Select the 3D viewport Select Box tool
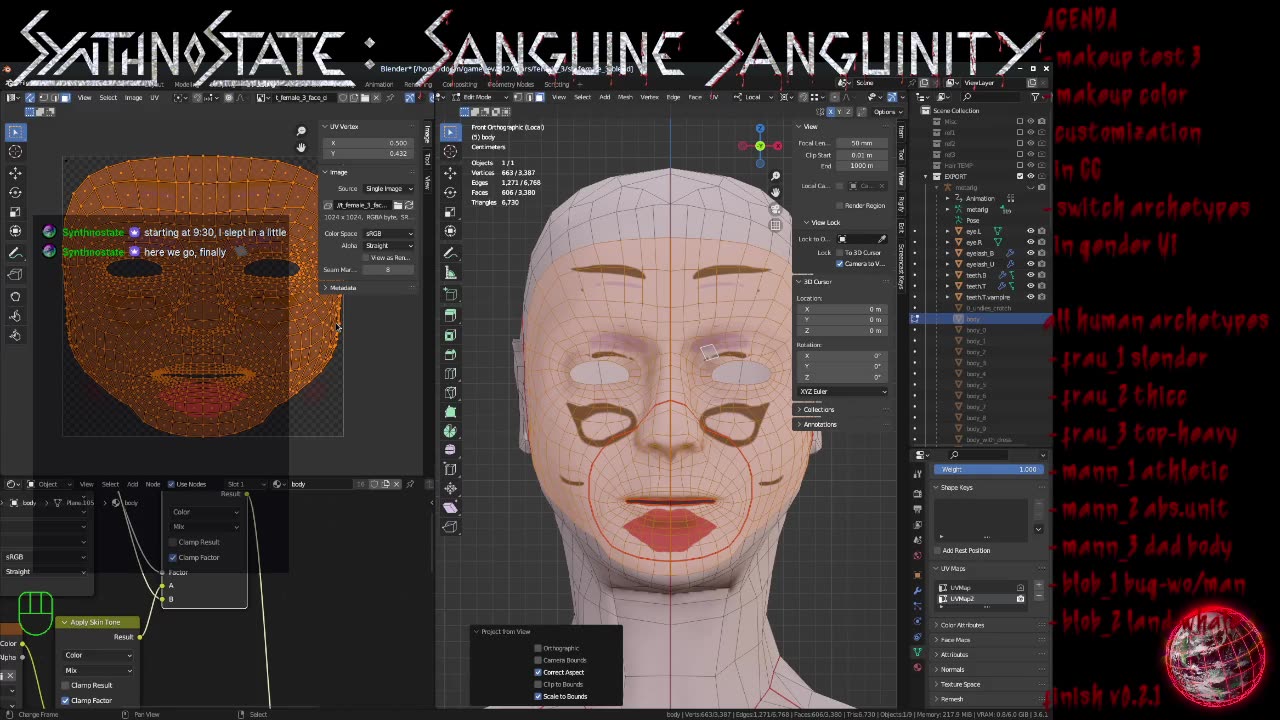This screenshot has width=1280, height=720. pos(450,132)
